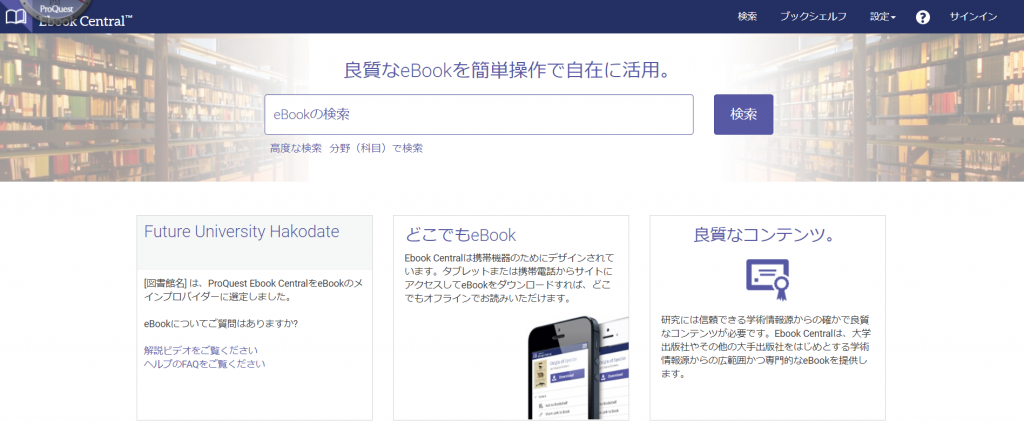Open the 検索 item in the top navigation
1024x435 pixels.
(x=747, y=17)
